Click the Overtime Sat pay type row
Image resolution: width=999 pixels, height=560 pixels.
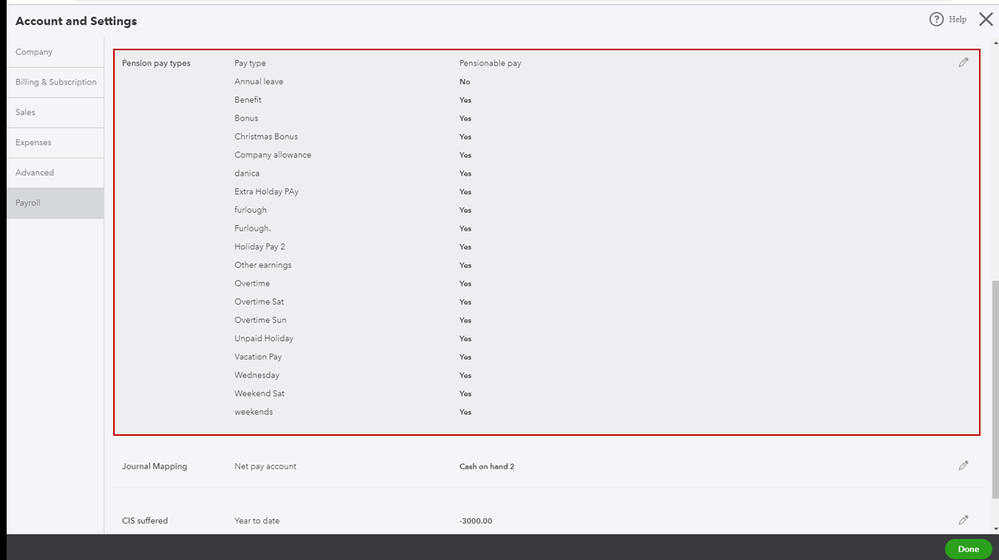(x=260, y=302)
